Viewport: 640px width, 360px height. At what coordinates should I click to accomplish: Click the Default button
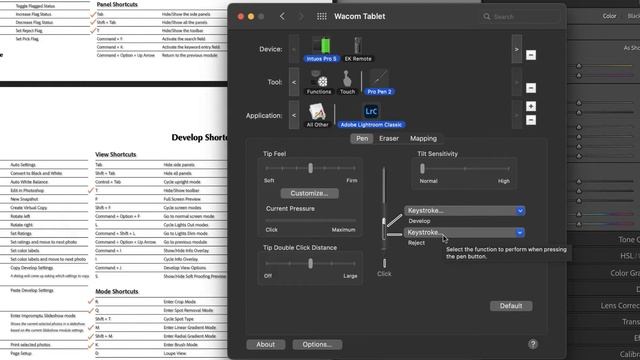tap(511, 306)
